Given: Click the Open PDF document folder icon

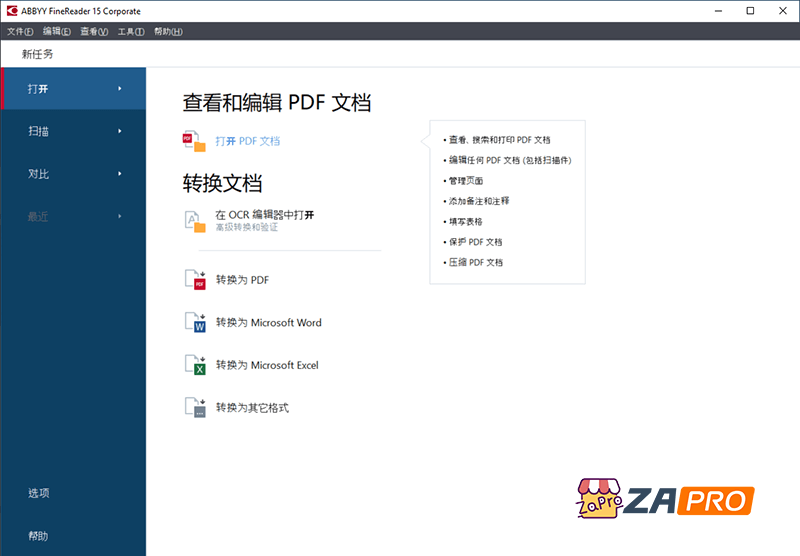Looking at the screenshot, I should 194,141.
